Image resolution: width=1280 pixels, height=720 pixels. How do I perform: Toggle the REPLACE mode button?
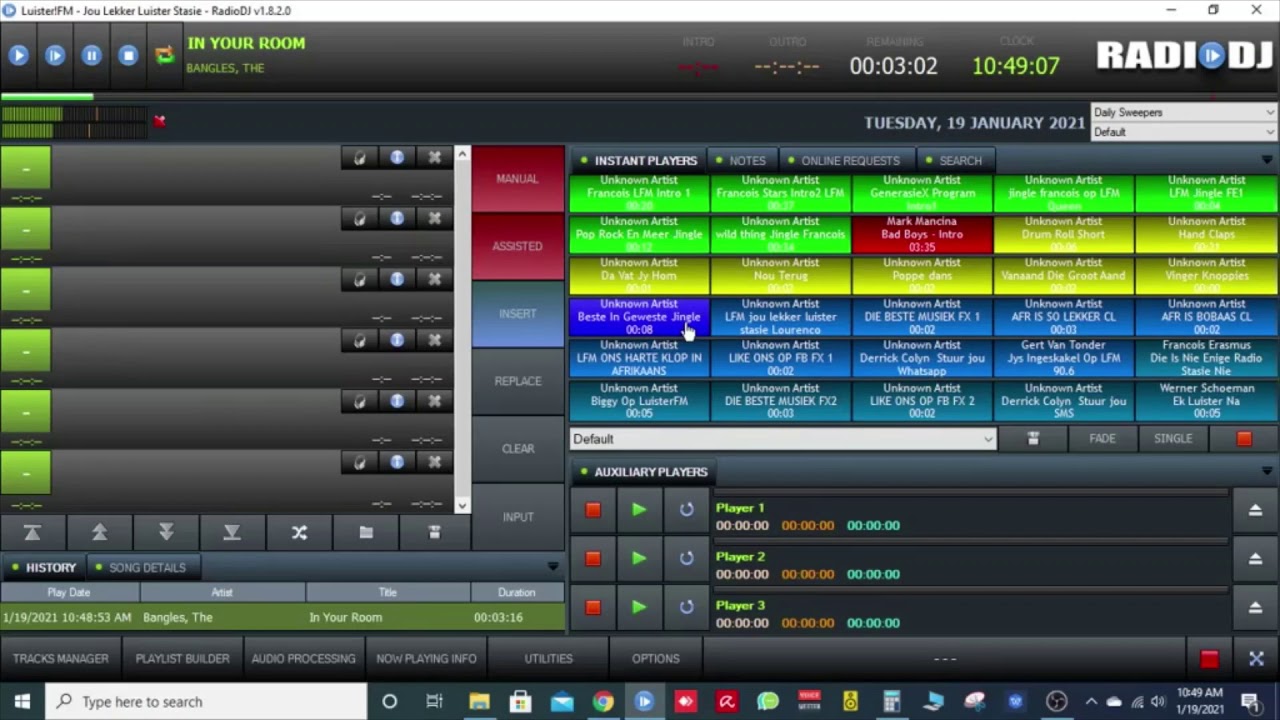click(x=518, y=381)
